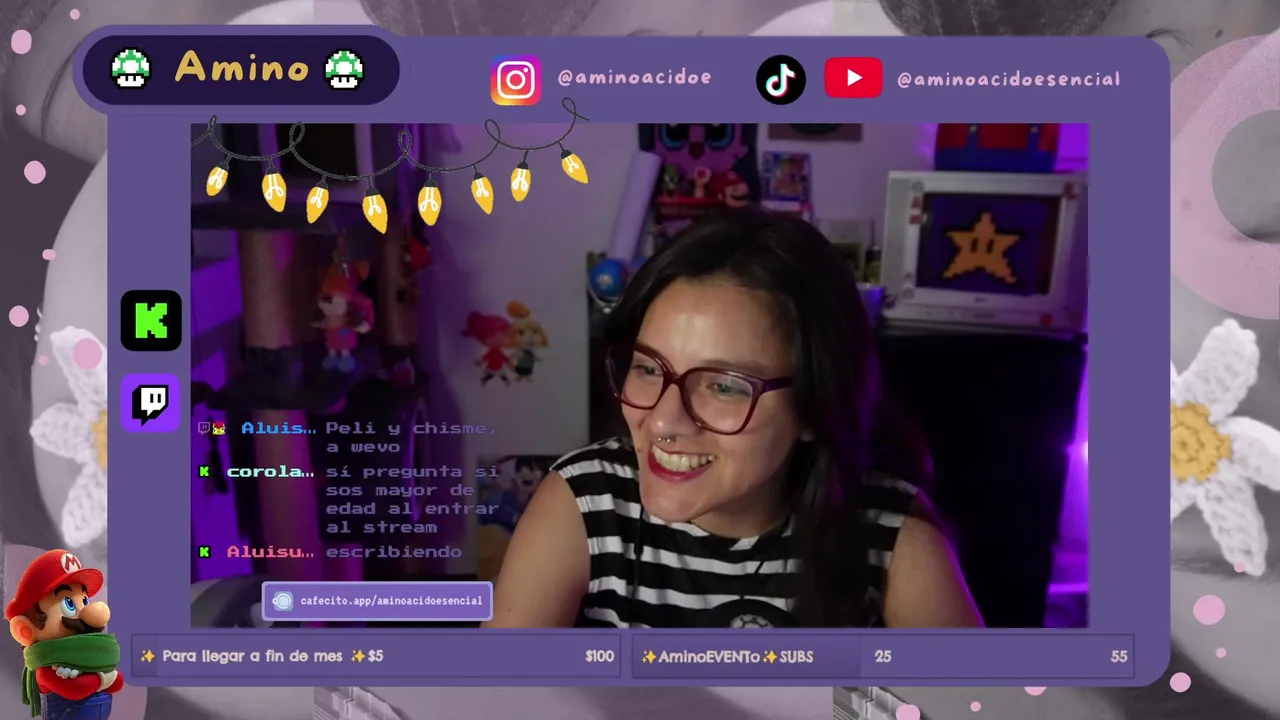Click the 55 subs goal value
This screenshot has height=720, width=1280.
[1118, 657]
